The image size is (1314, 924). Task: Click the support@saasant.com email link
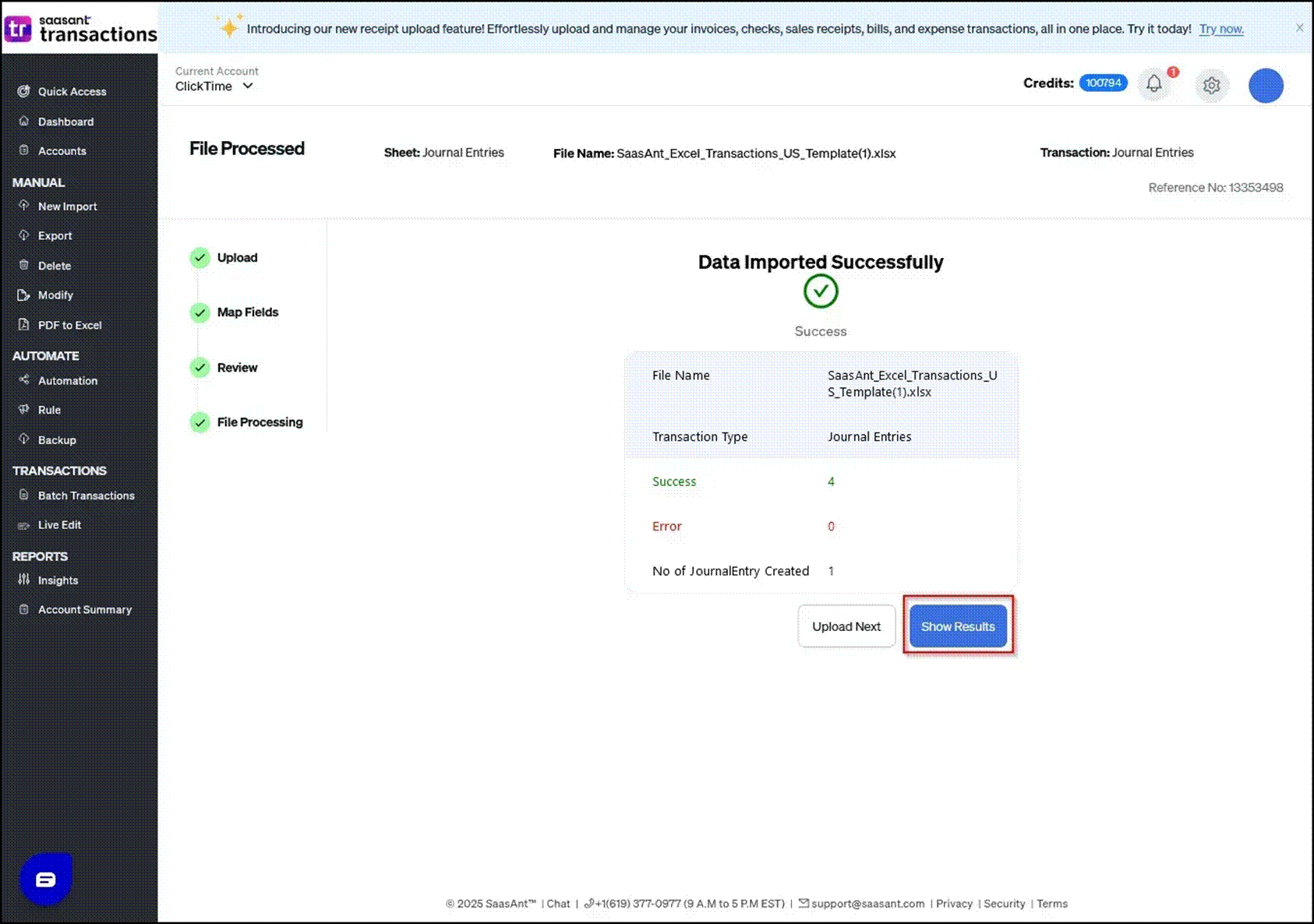tap(867, 904)
